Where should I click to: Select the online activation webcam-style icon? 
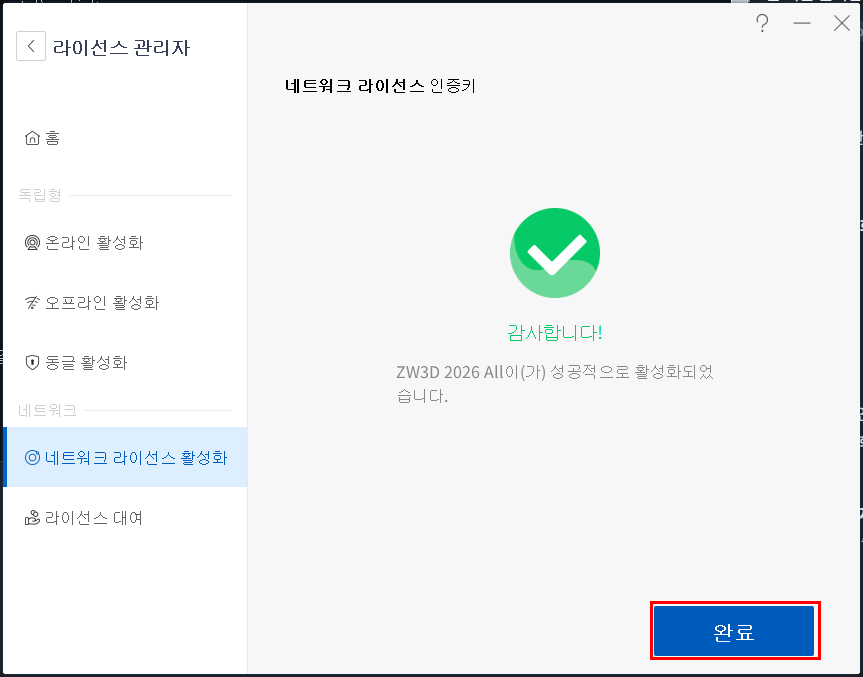click(31, 242)
